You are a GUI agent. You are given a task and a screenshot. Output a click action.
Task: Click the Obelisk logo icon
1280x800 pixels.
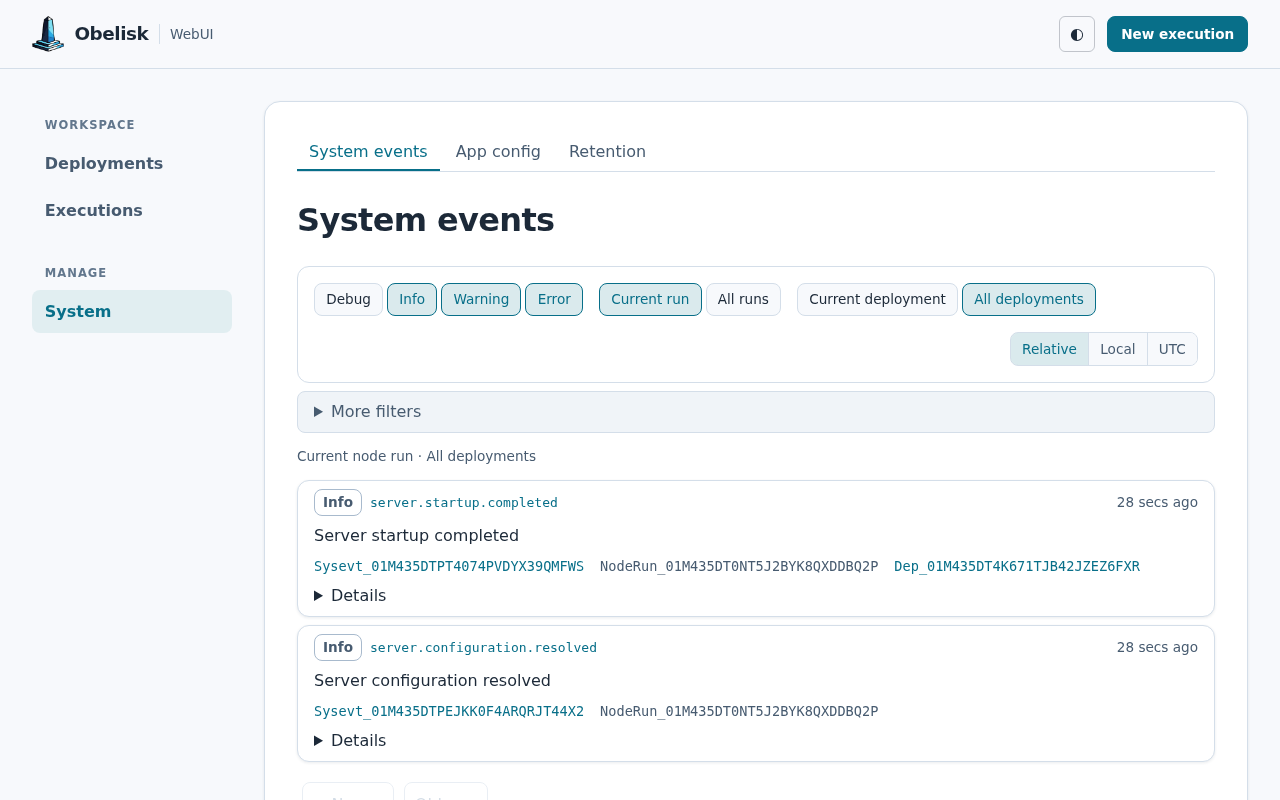(x=48, y=34)
